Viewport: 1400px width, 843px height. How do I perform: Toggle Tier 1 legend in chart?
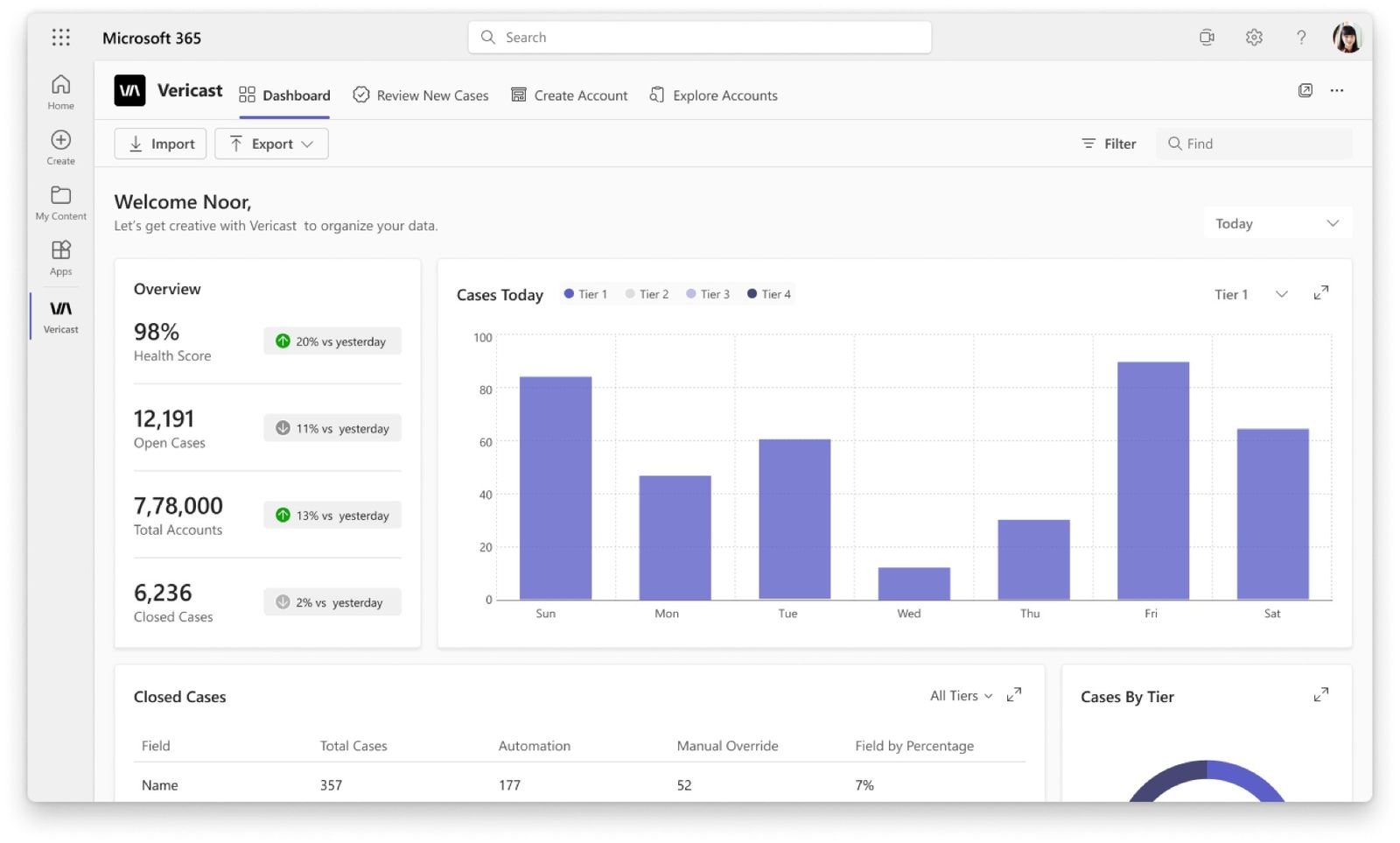pos(585,294)
